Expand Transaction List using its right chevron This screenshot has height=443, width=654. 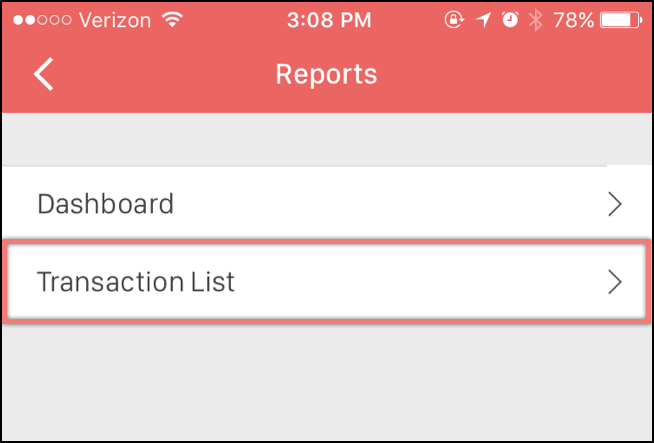615,282
